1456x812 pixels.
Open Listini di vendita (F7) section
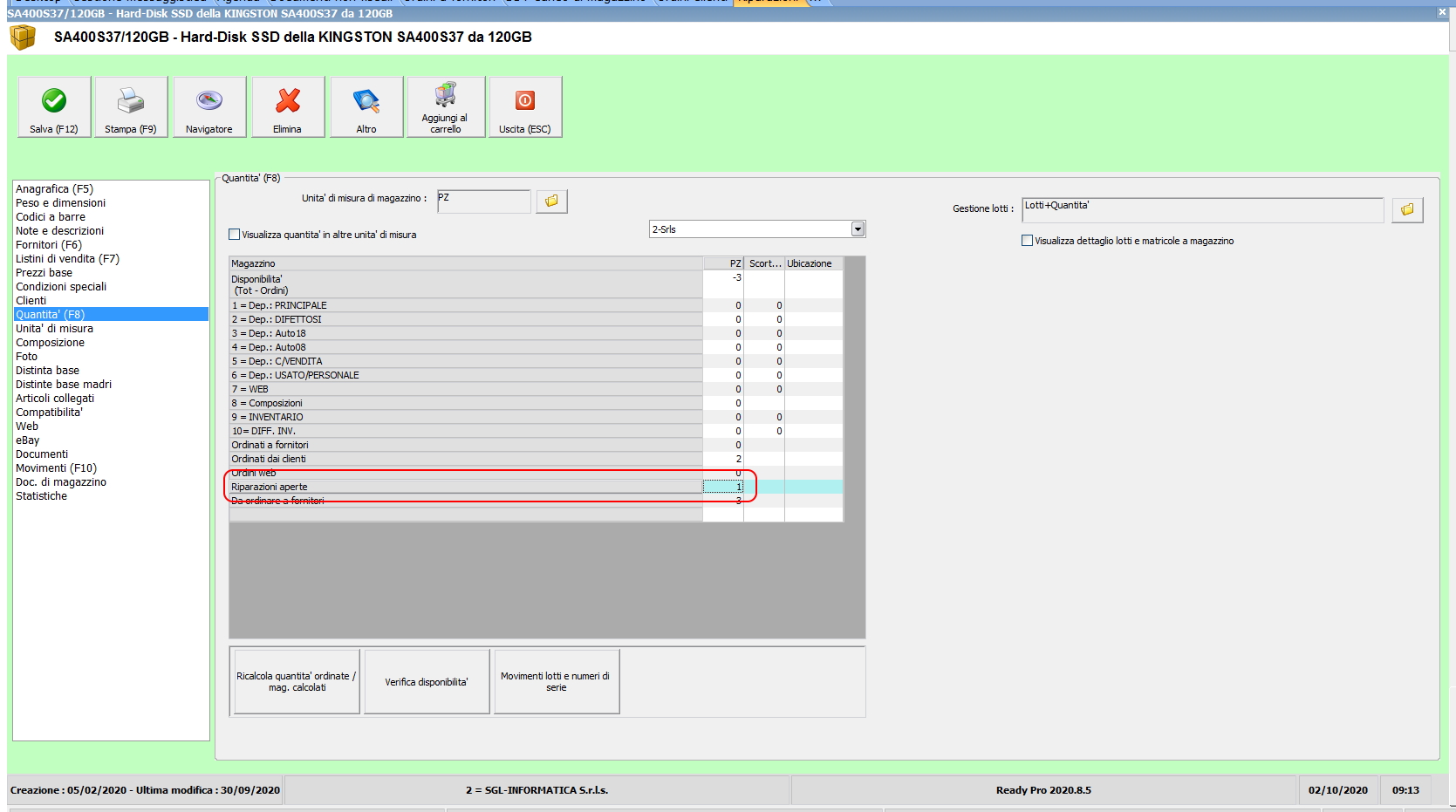point(67,258)
